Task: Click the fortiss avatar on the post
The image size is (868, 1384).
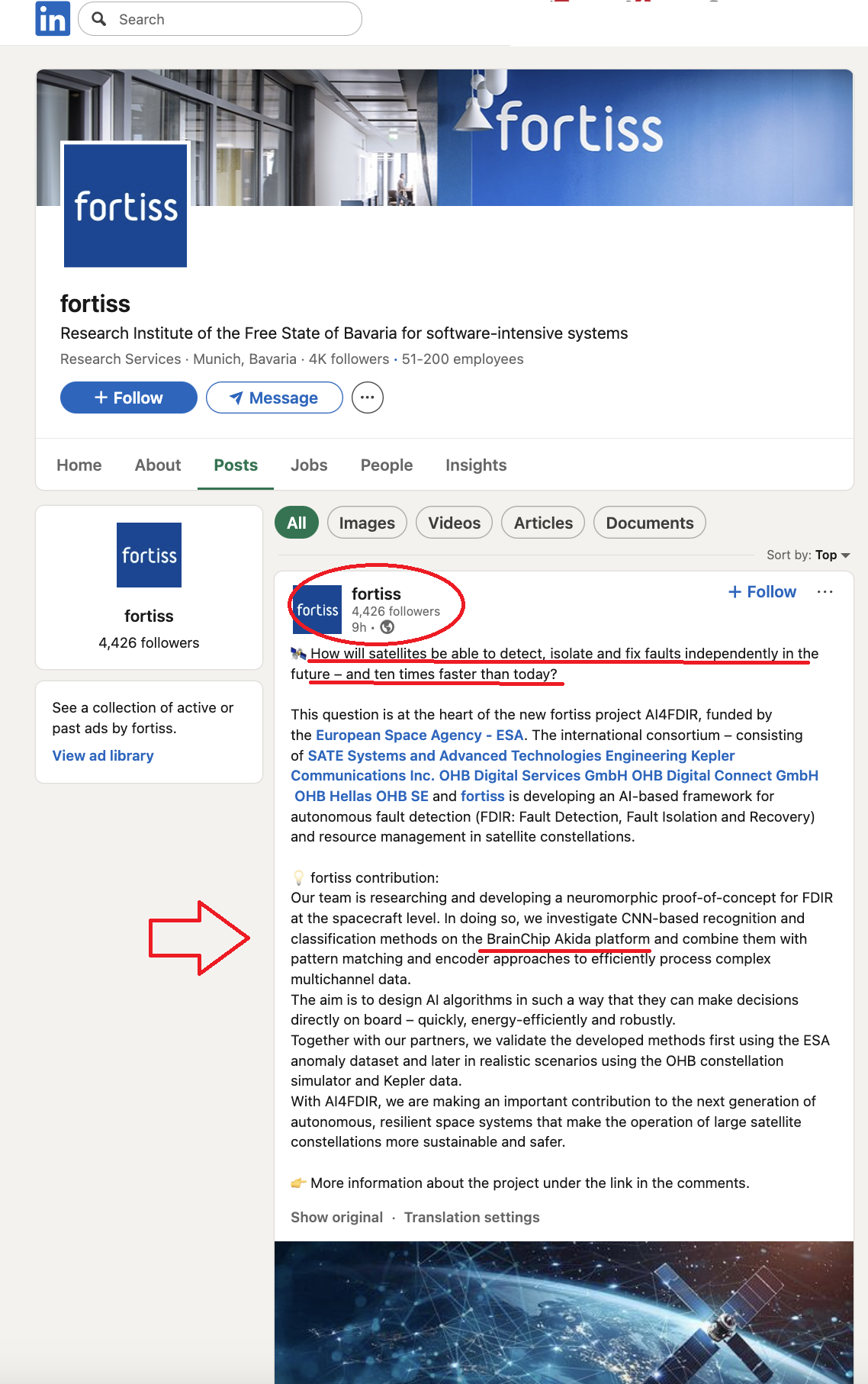Action: 317,610
